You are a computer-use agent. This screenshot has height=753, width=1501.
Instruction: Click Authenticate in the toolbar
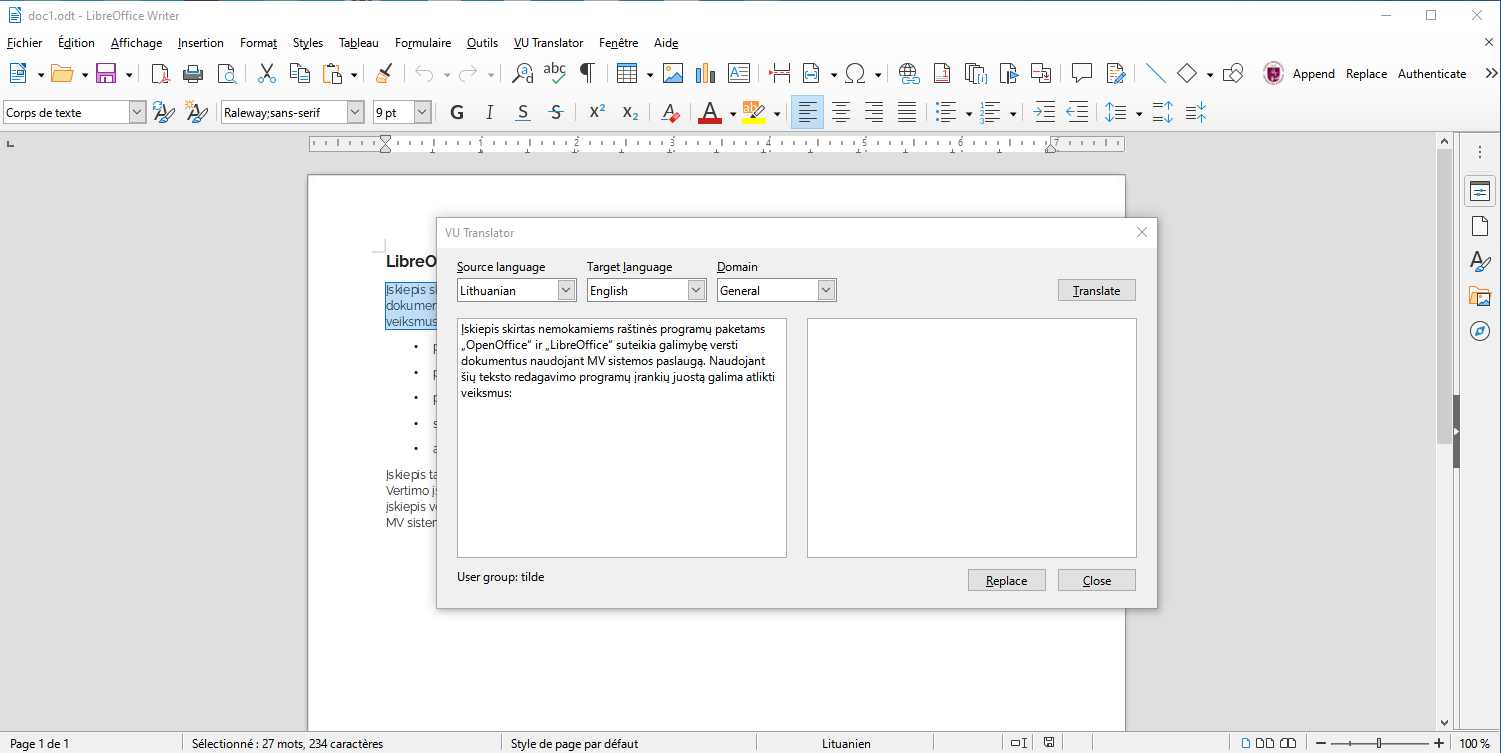click(x=1432, y=74)
